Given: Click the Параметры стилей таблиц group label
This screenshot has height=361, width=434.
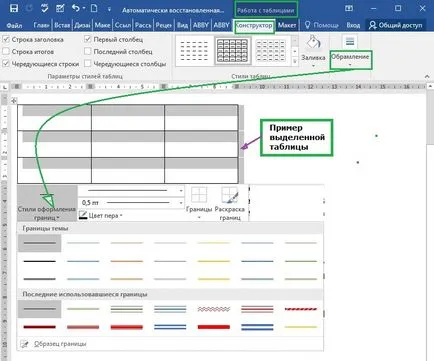Looking at the screenshot, I should (85, 76).
